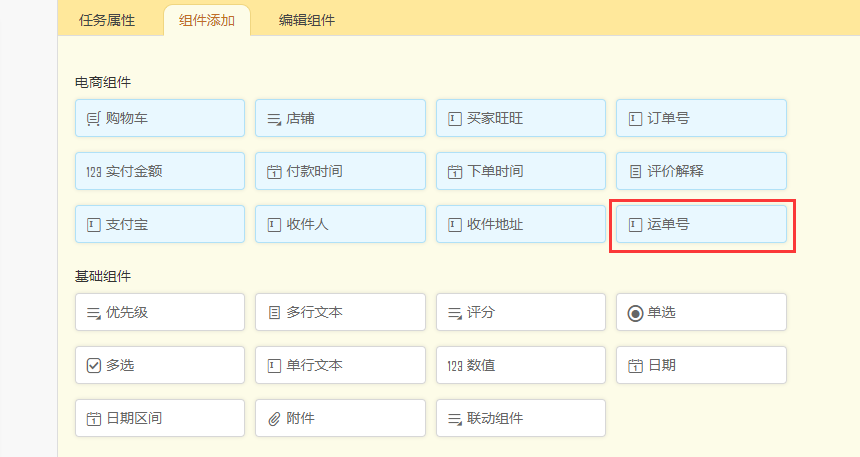Add the 买家旺旺 component
The image size is (860, 457).
click(521, 118)
